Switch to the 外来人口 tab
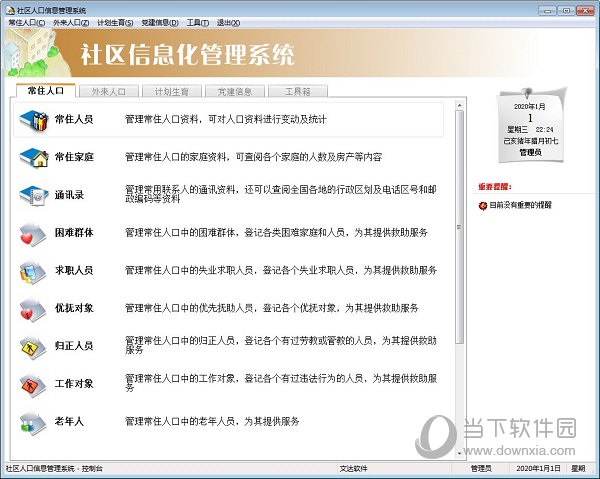 tap(109, 91)
